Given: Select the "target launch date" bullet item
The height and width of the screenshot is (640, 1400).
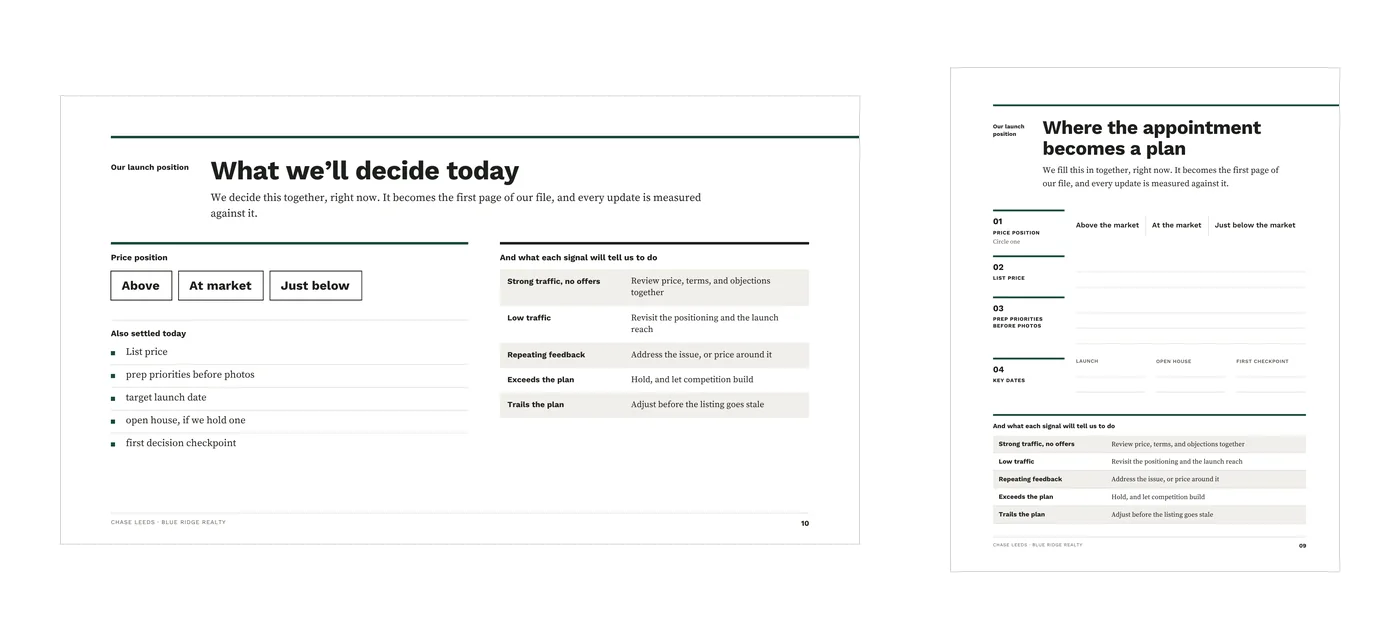Looking at the screenshot, I should (166, 398).
